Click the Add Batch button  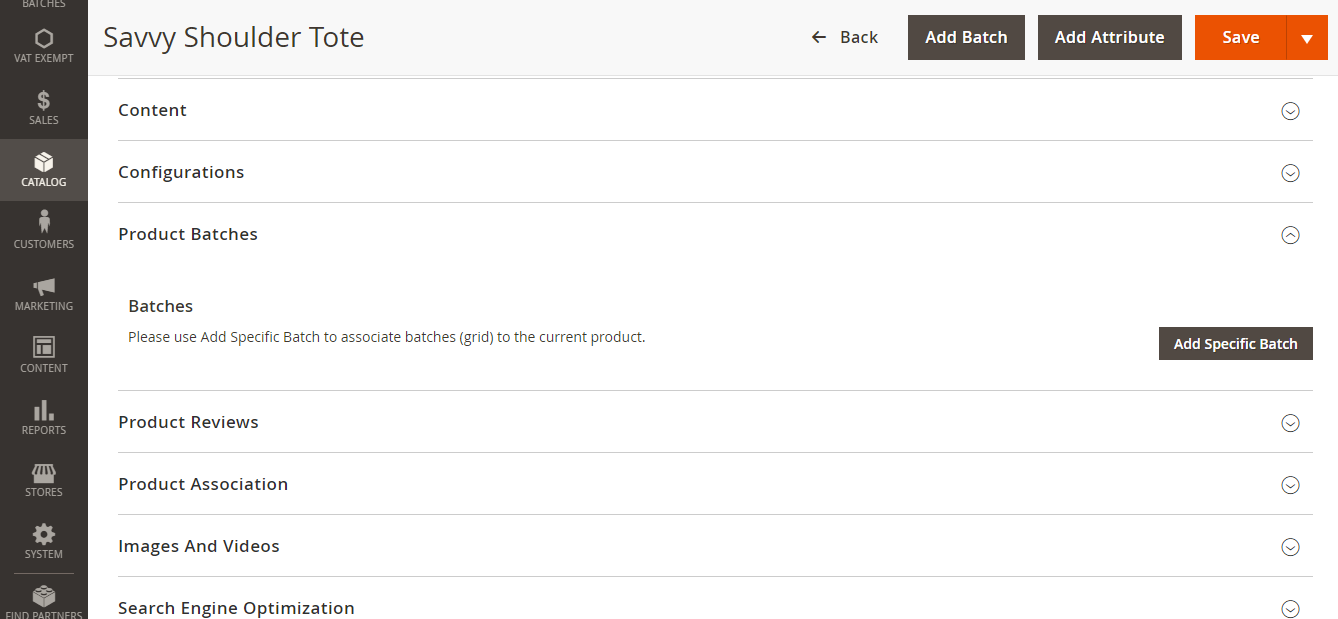tap(966, 38)
